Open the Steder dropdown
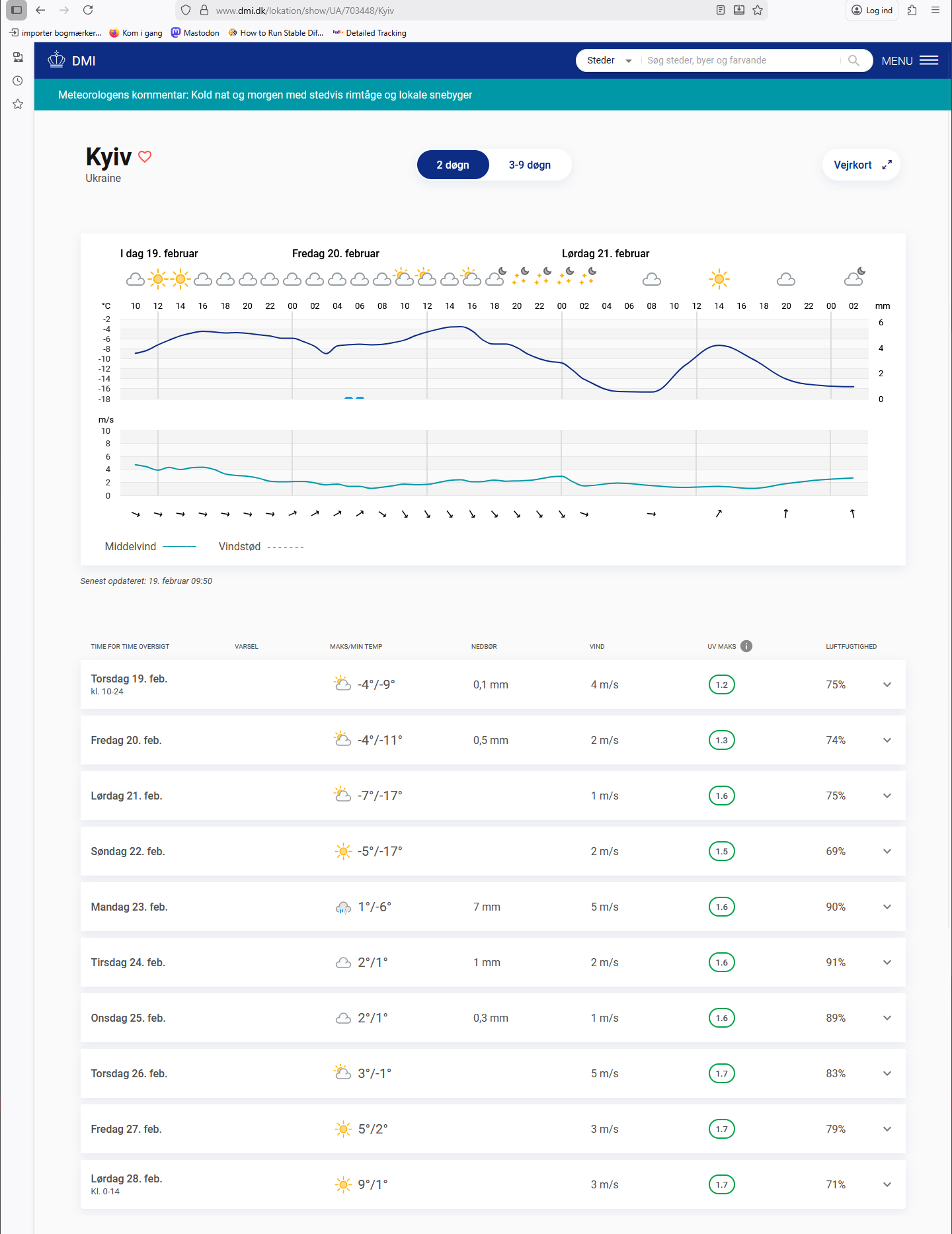Viewport: 952px width, 1234px height. click(609, 60)
